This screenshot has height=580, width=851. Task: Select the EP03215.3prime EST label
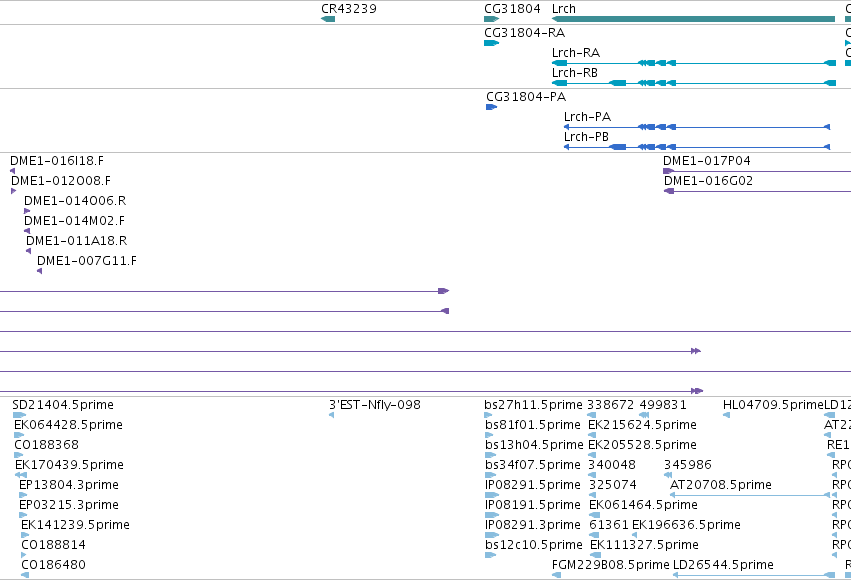pos(69,505)
